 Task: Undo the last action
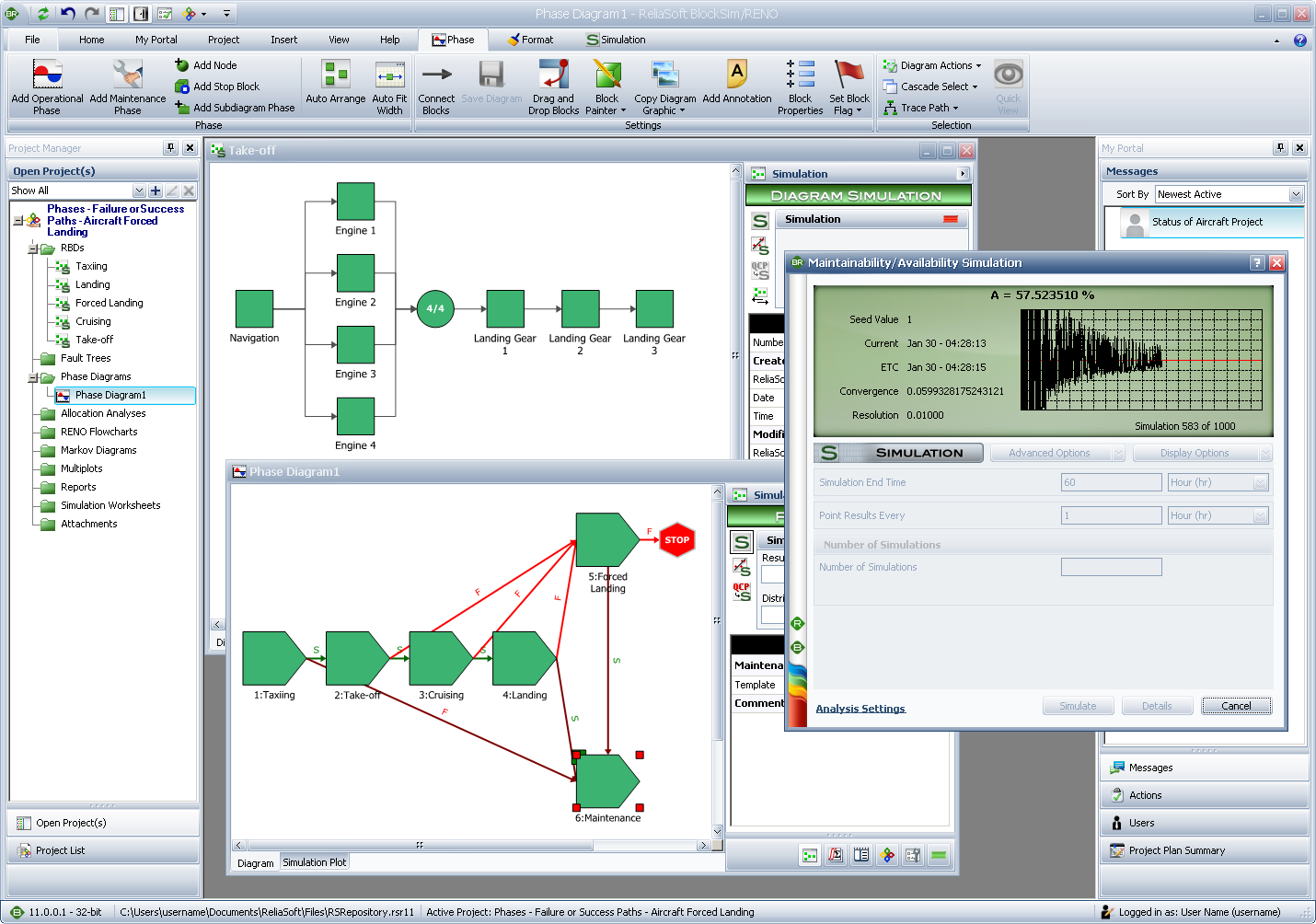[x=68, y=14]
